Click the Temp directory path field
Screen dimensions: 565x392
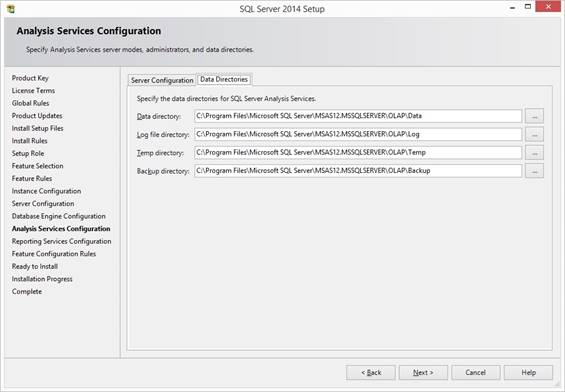pyautogui.click(x=358, y=152)
